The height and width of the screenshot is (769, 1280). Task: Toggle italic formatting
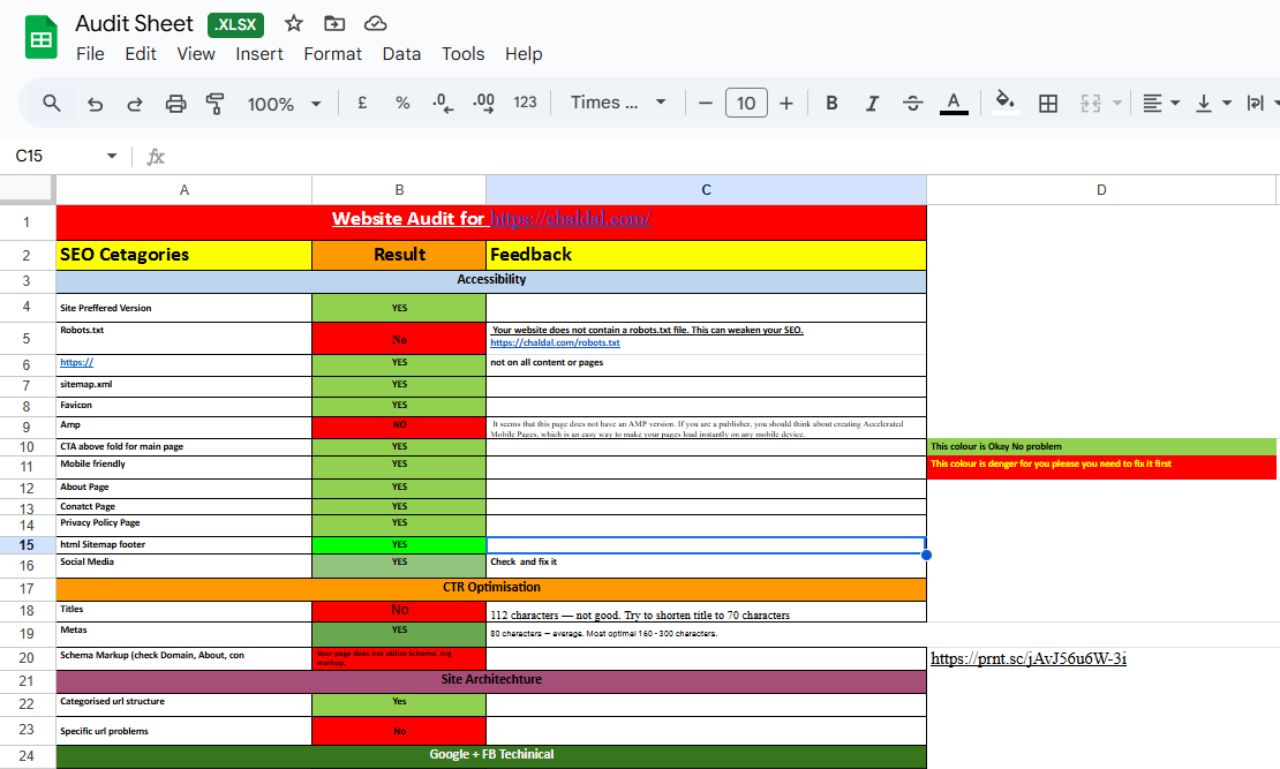(871, 103)
